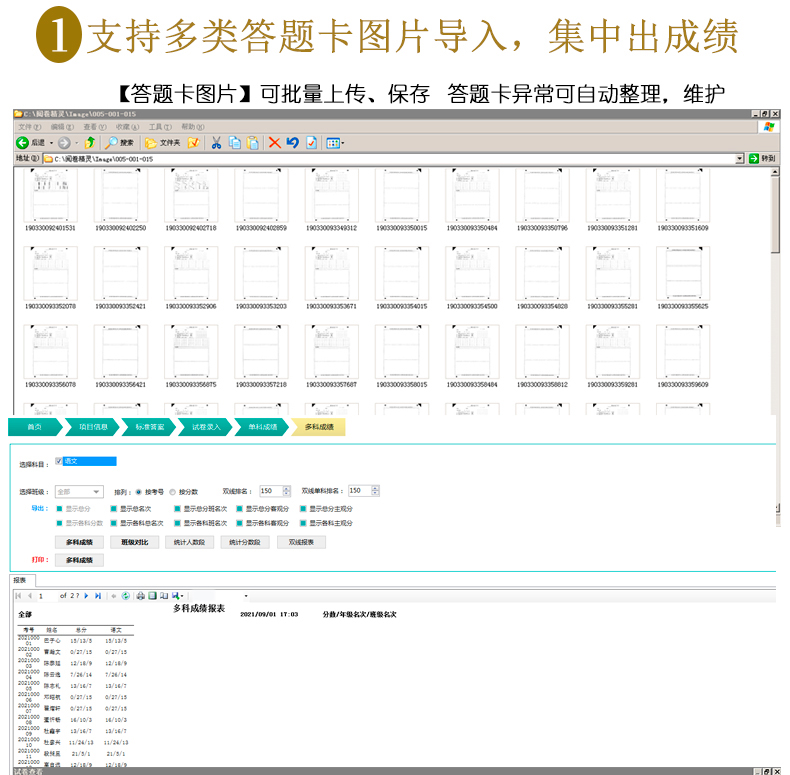The height and width of the screenshot is (775, 790).
Task: Click the Undo arrow icon in toolbar
Action: 292,143
